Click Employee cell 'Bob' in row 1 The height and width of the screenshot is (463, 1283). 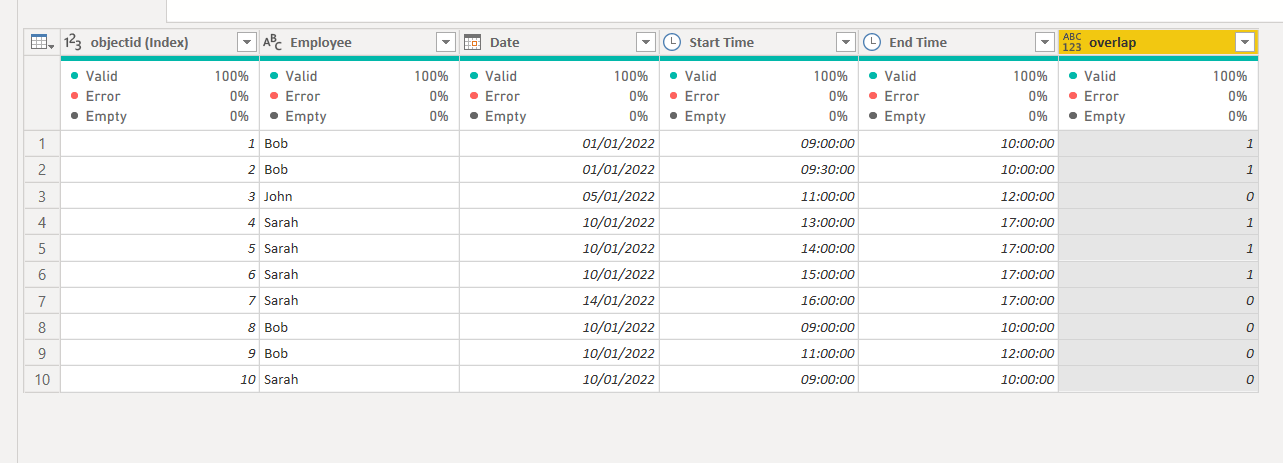[359, 143]
